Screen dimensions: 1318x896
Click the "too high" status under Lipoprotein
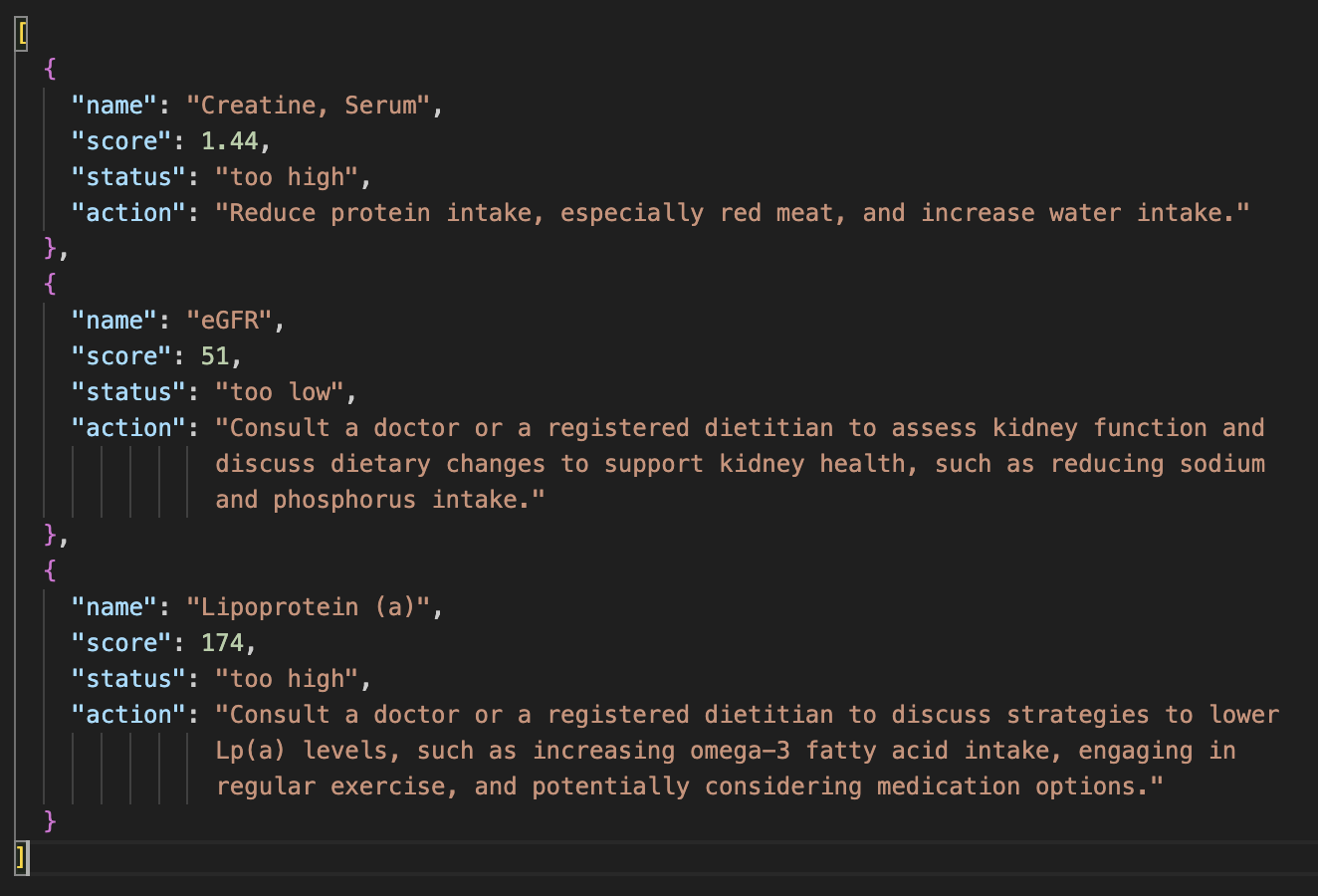pyautogui.click(x=287, y=679)
